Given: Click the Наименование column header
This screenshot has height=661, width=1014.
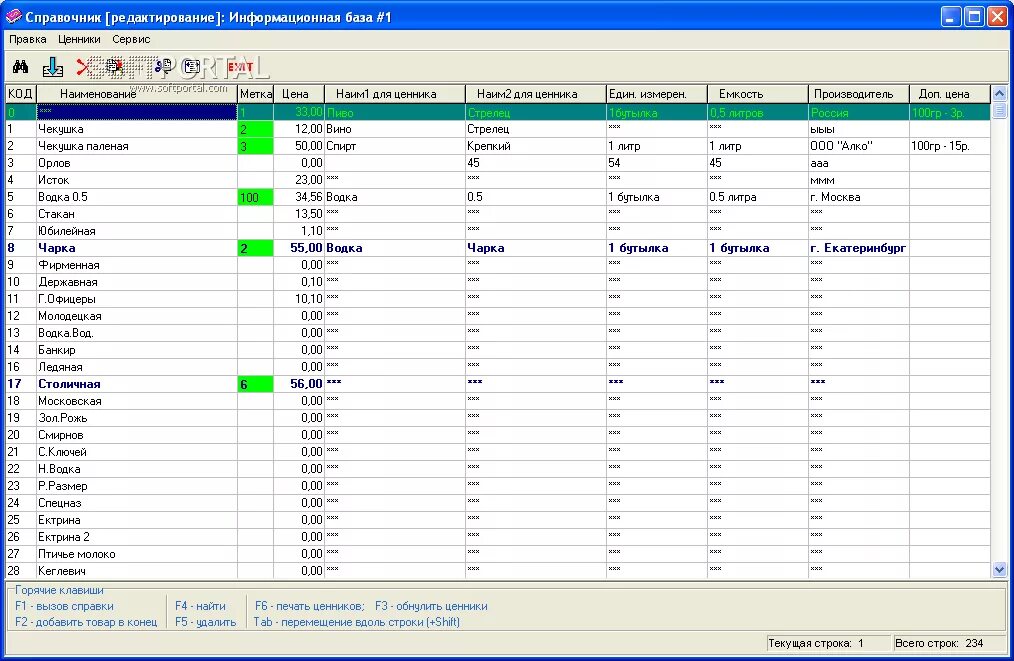Looking at the screenshot, I should [137, 94].
